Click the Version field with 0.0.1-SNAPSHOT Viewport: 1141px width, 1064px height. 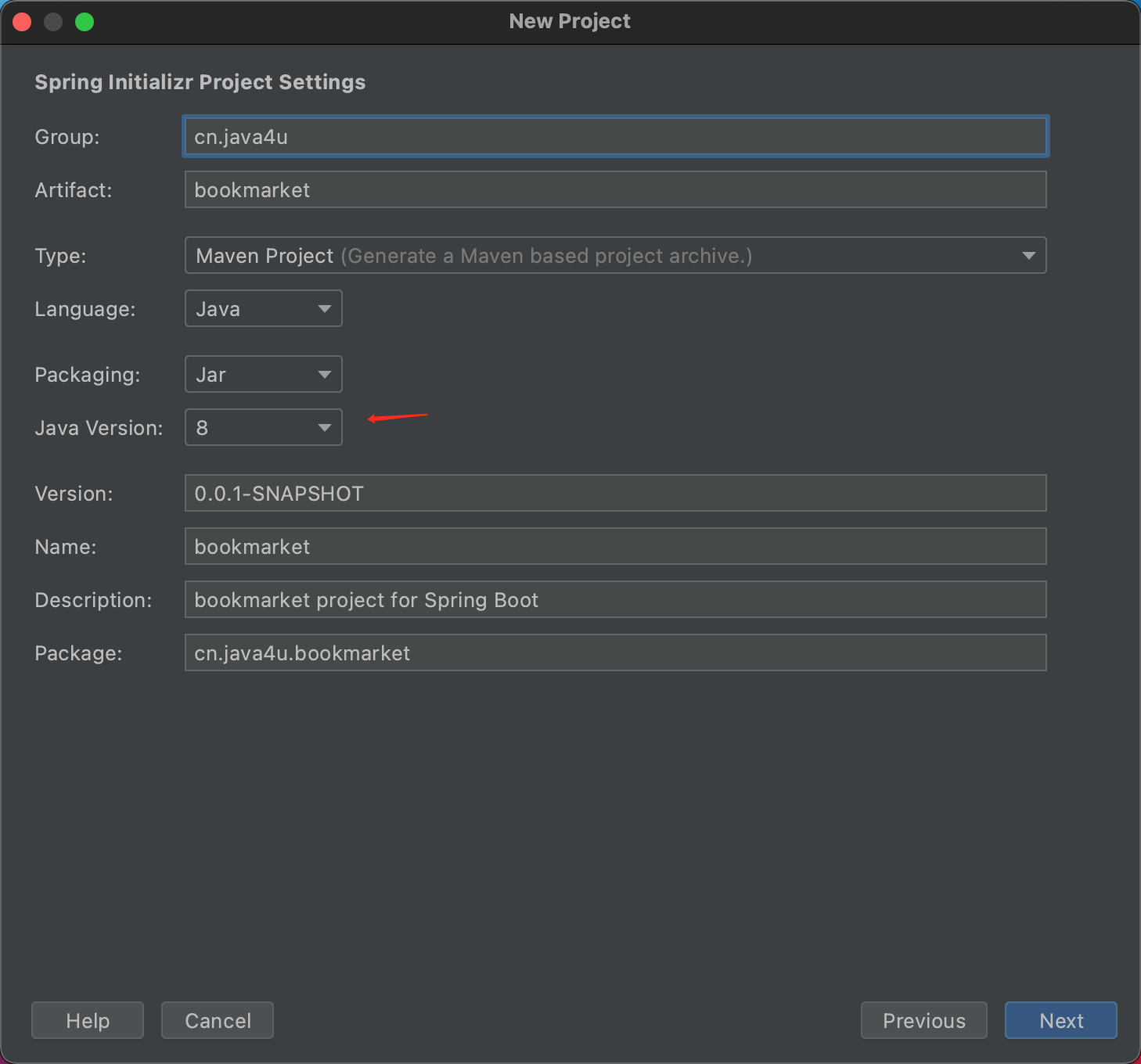pos(615,494)
